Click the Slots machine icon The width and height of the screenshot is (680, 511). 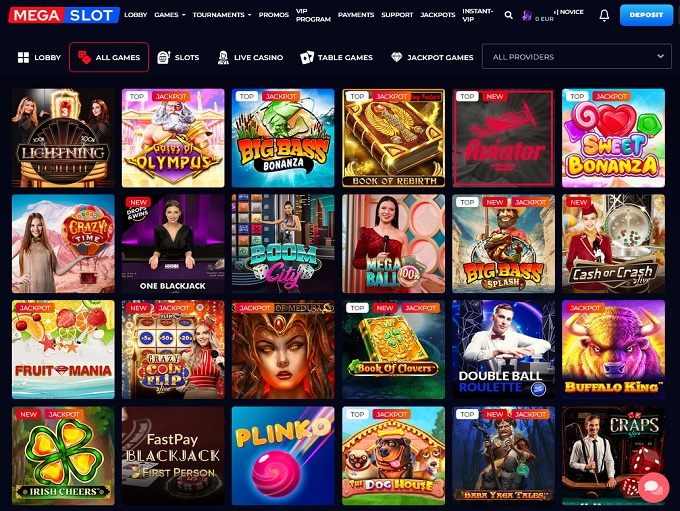pyautogui.click(x=163, y=57)
